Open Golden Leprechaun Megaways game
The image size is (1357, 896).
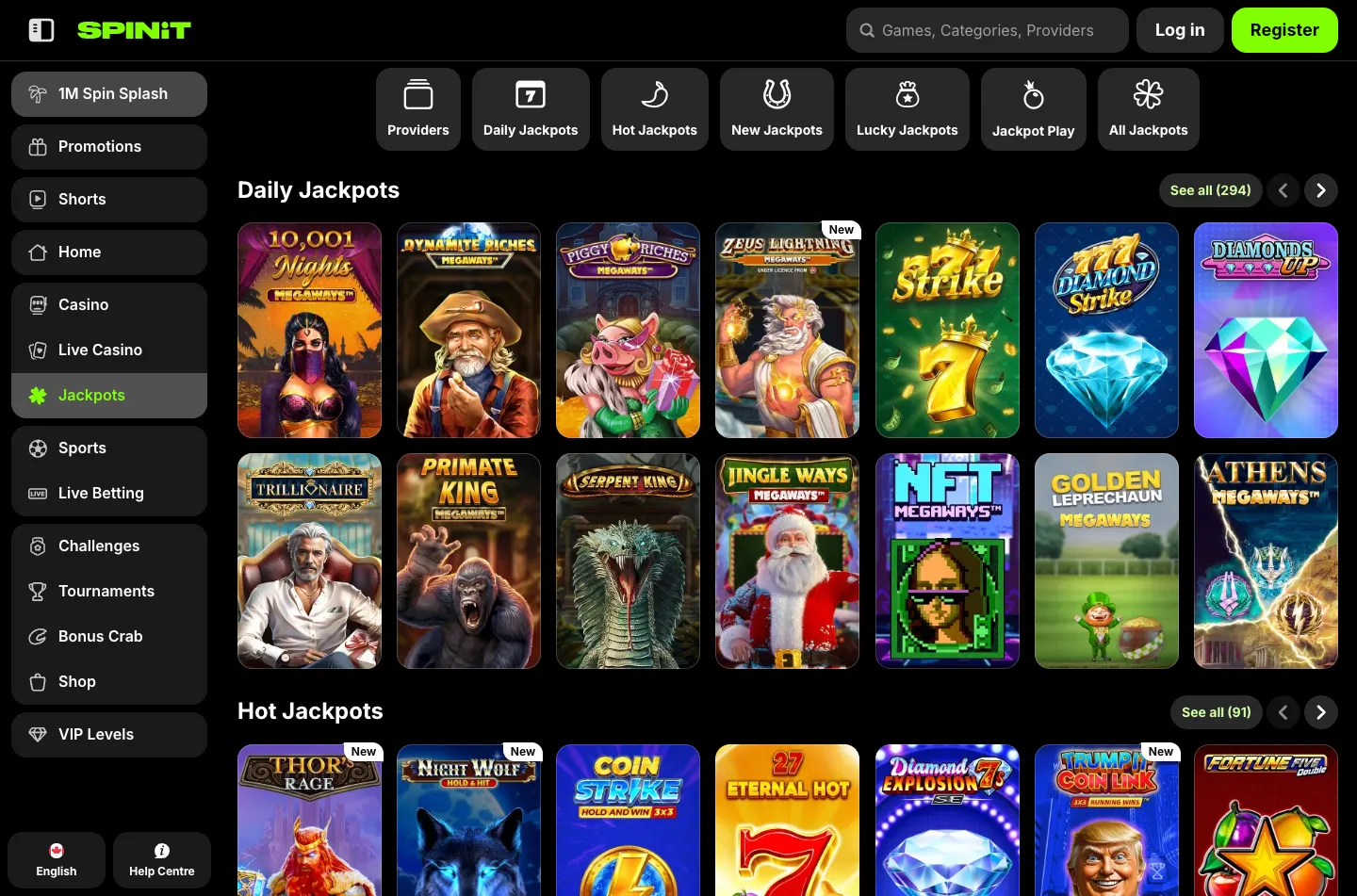(x=1106, y=562)
